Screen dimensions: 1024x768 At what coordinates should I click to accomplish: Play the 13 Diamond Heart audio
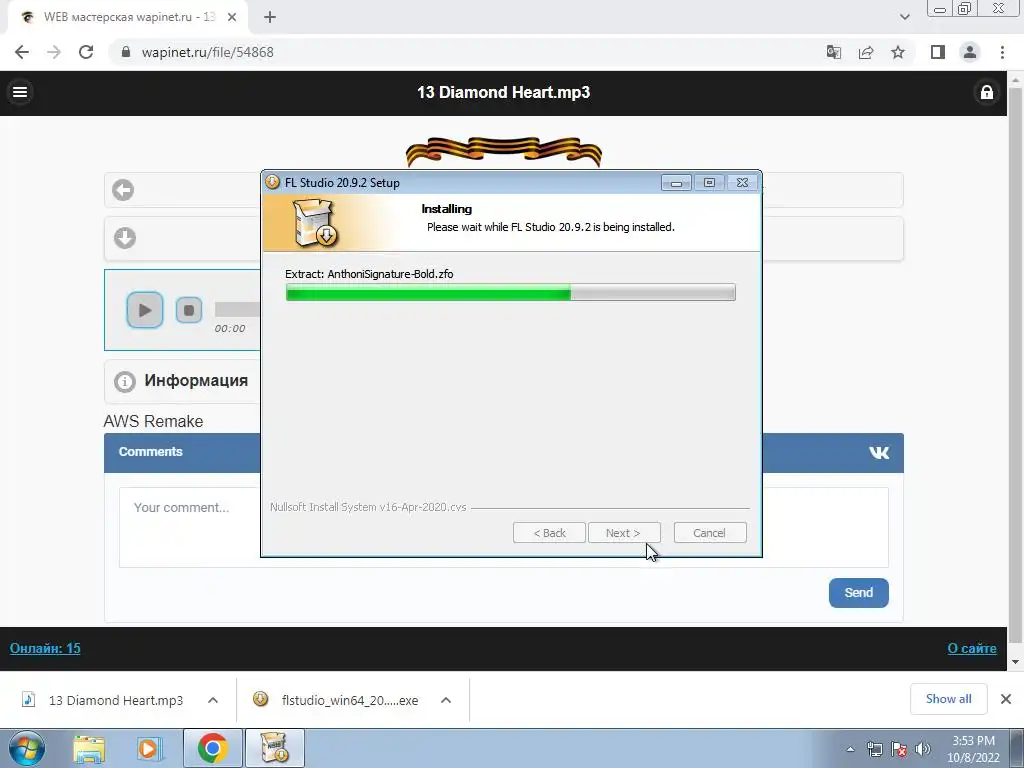point(145,310)
